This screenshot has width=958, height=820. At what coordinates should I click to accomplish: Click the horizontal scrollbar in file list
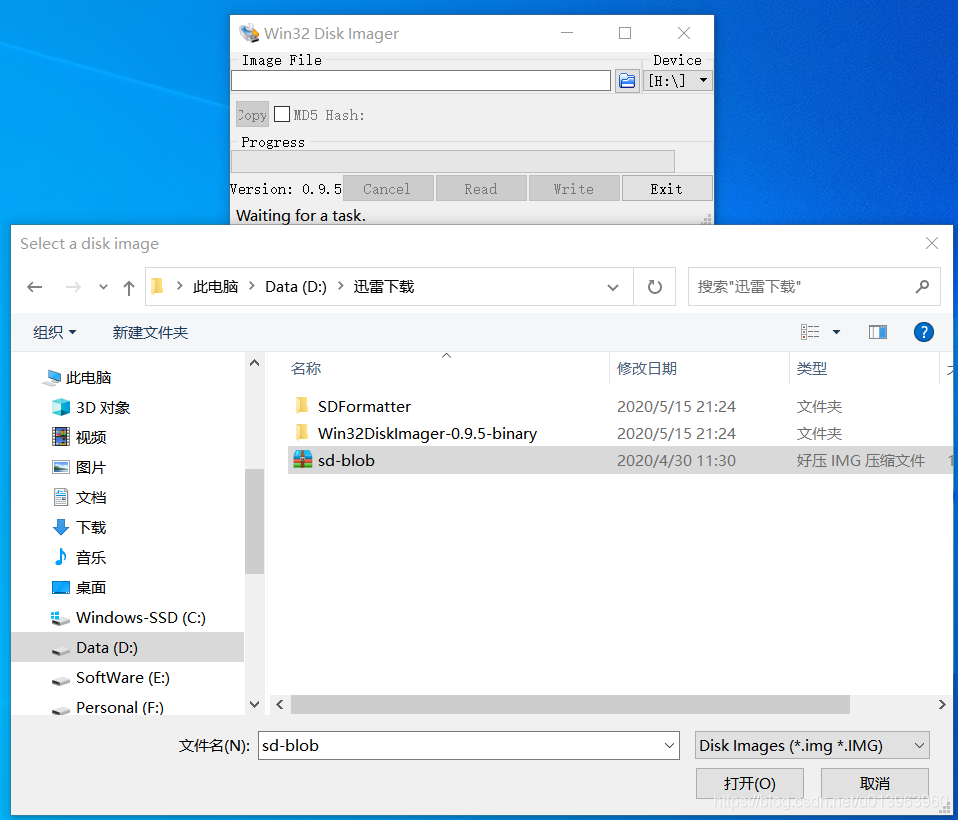click(570, 705)
